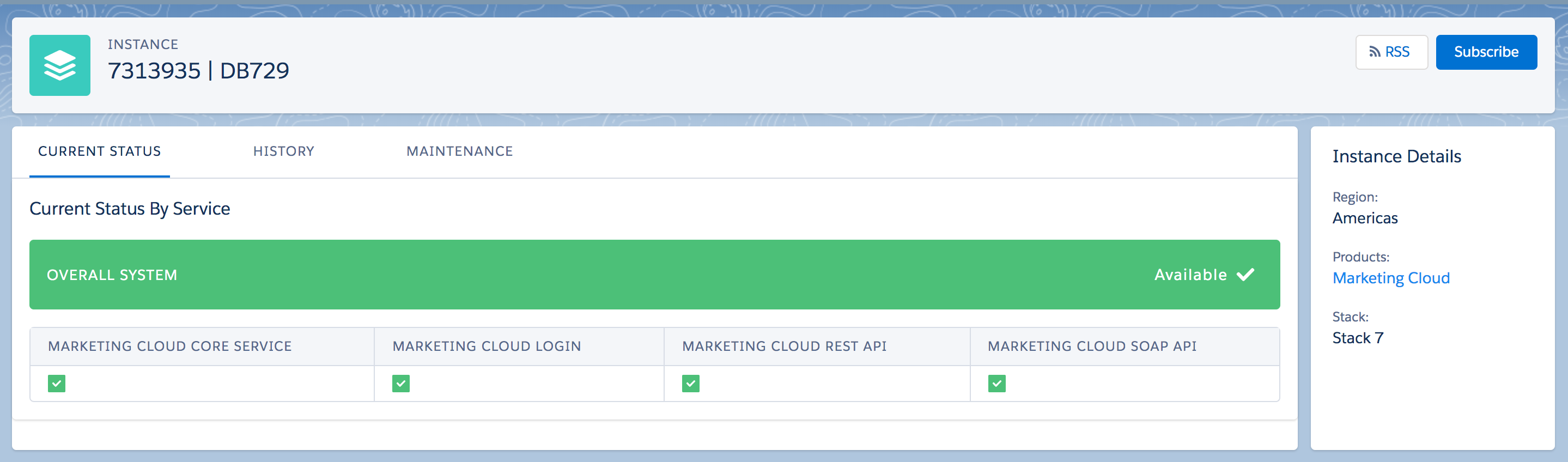Click the instance name 7313935 | DB729
Image resolution: width=1568 pixels, height=462 pixels.
(x=198, y=71)
